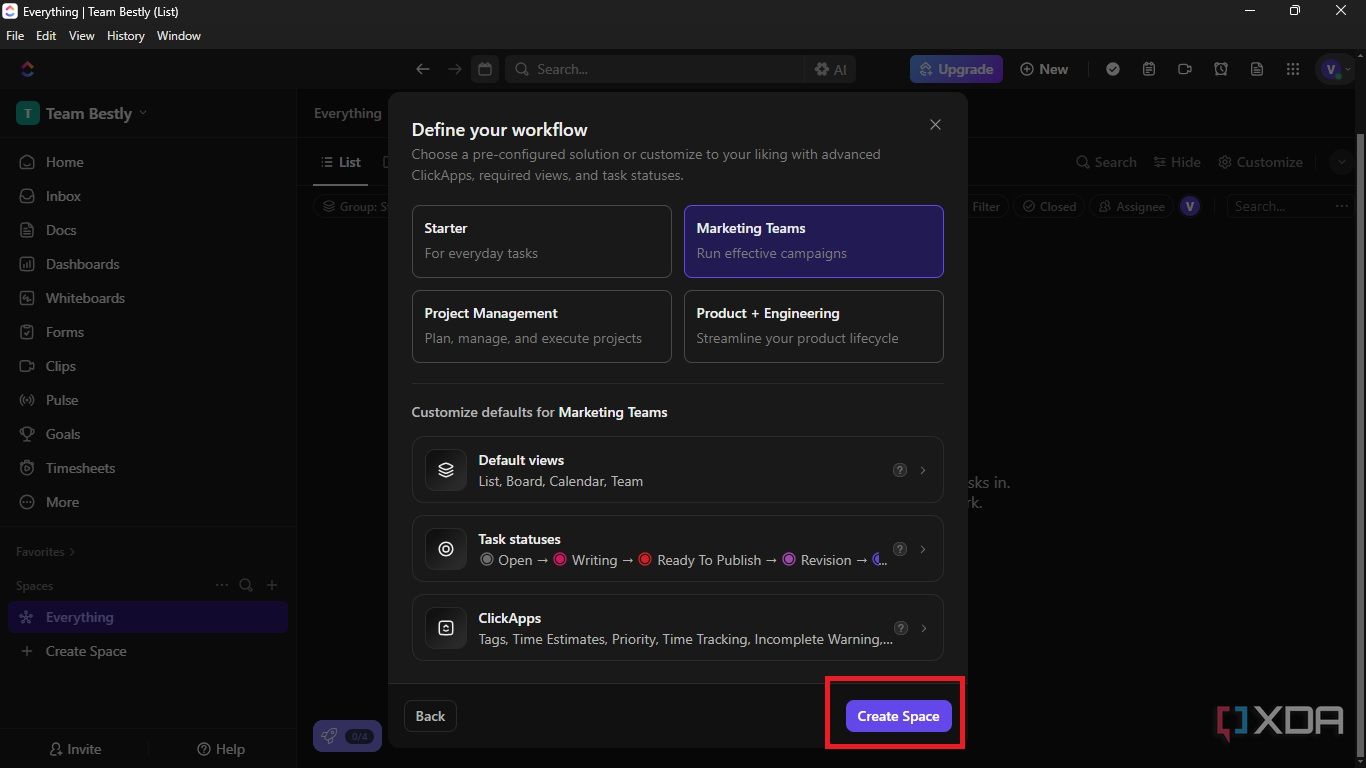
Task: Open the Window menu
Action: (179, 35)
